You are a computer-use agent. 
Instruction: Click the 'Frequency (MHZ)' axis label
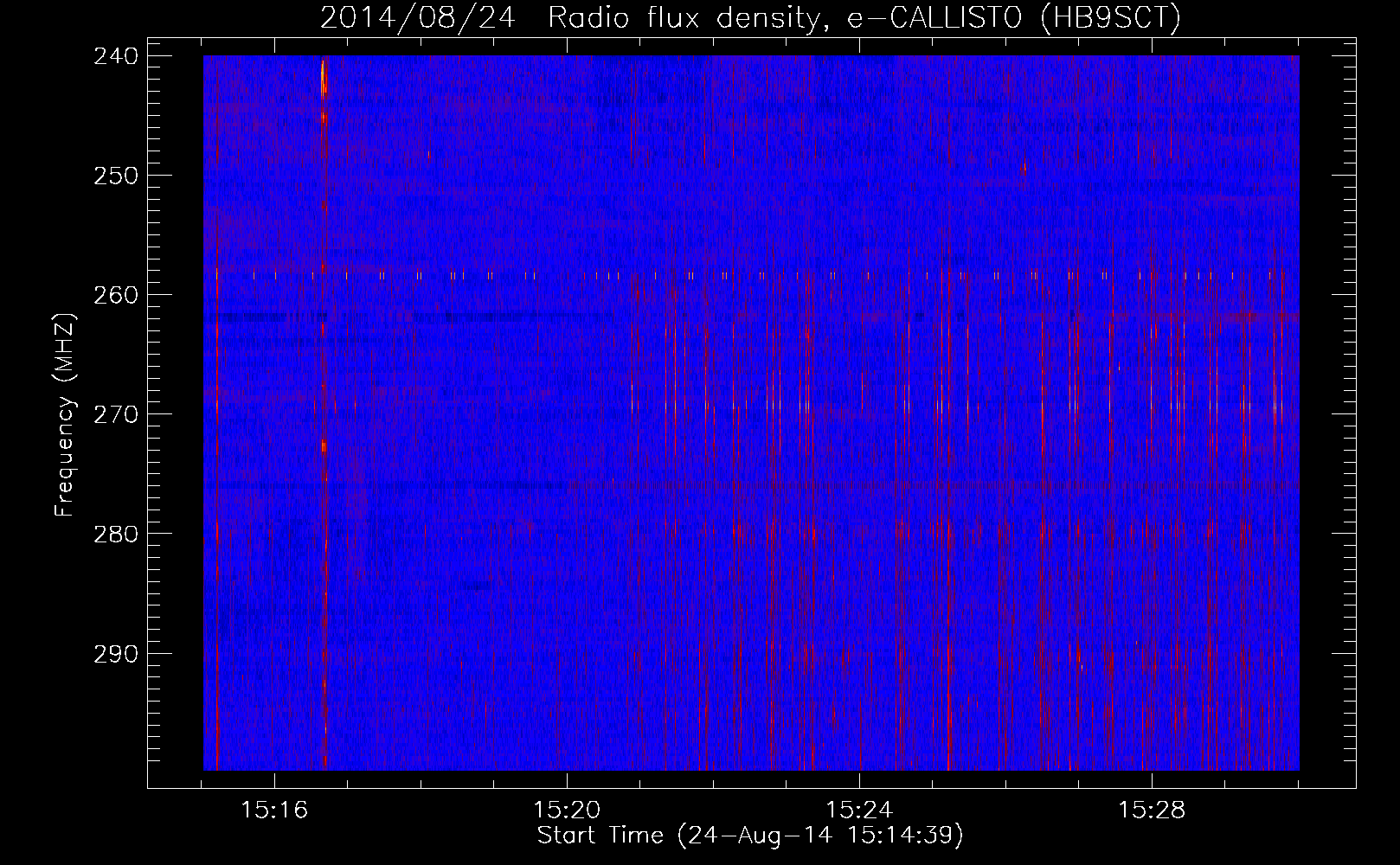click(x=65, y=415)
